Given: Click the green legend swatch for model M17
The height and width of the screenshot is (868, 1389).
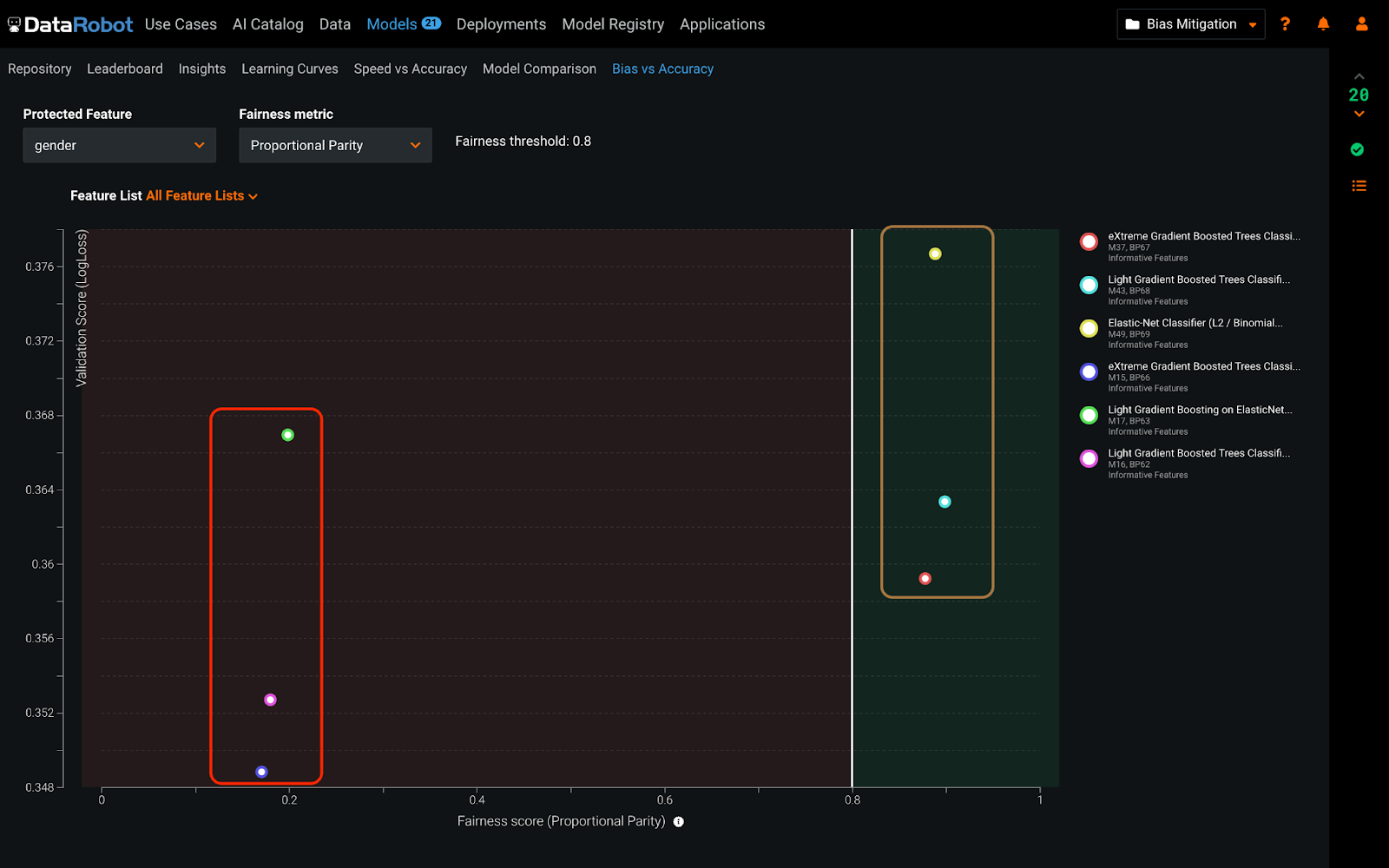Looking at the screenshot, I should tap(1089, 415).
